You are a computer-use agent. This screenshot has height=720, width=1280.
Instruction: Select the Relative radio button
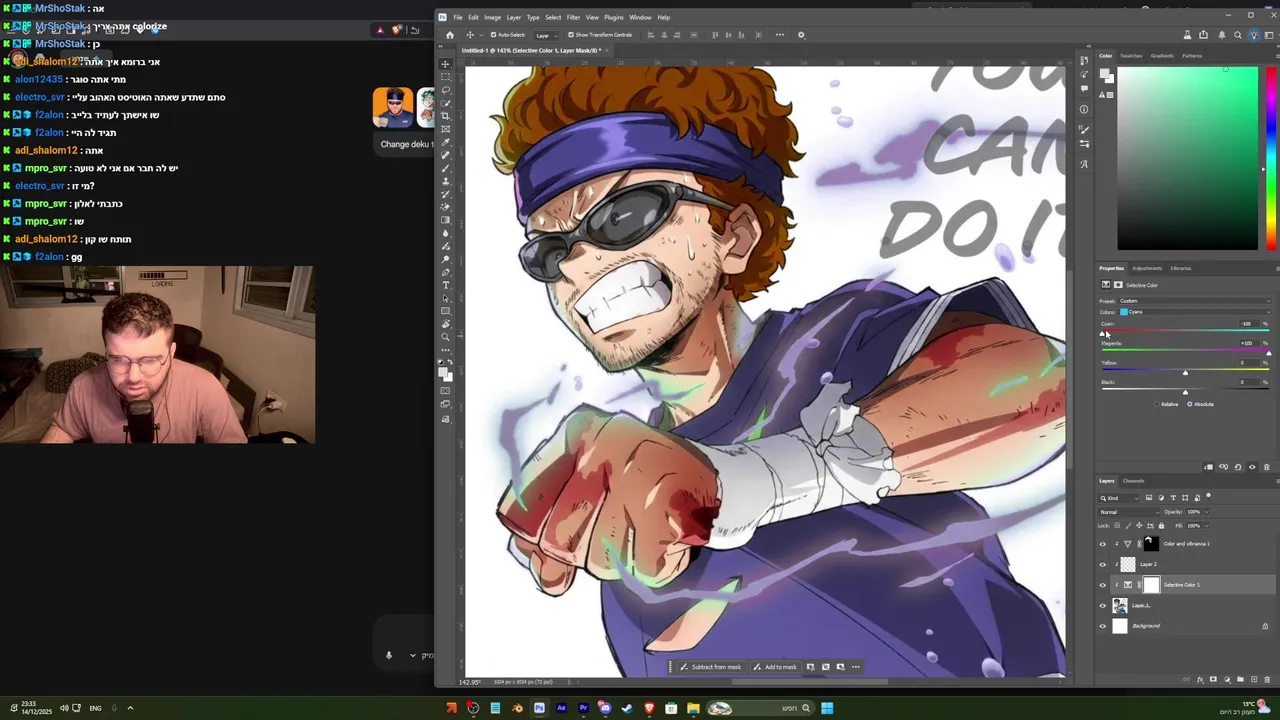tap(1157, 404)
